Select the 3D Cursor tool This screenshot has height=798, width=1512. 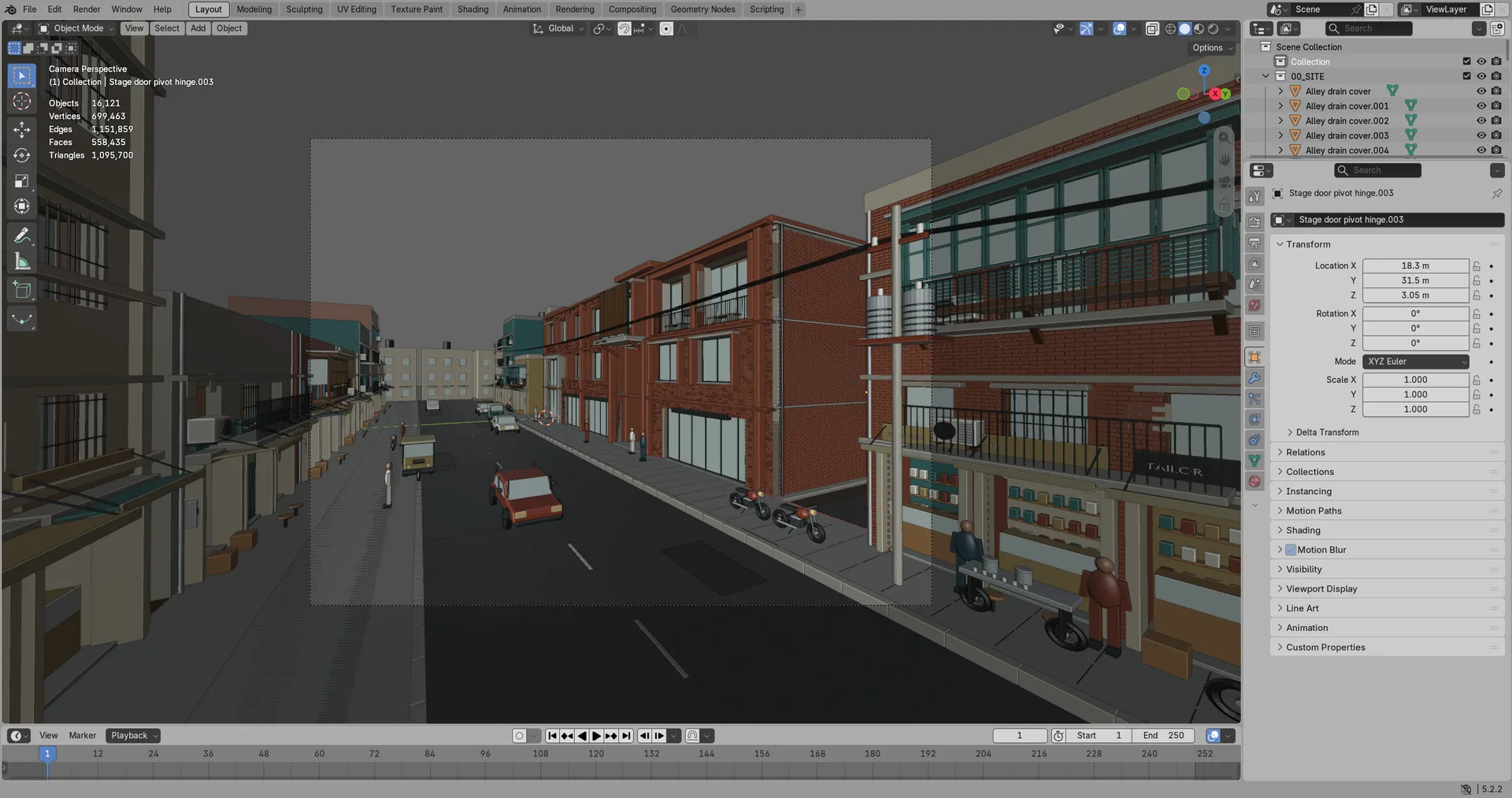[22, 102]
